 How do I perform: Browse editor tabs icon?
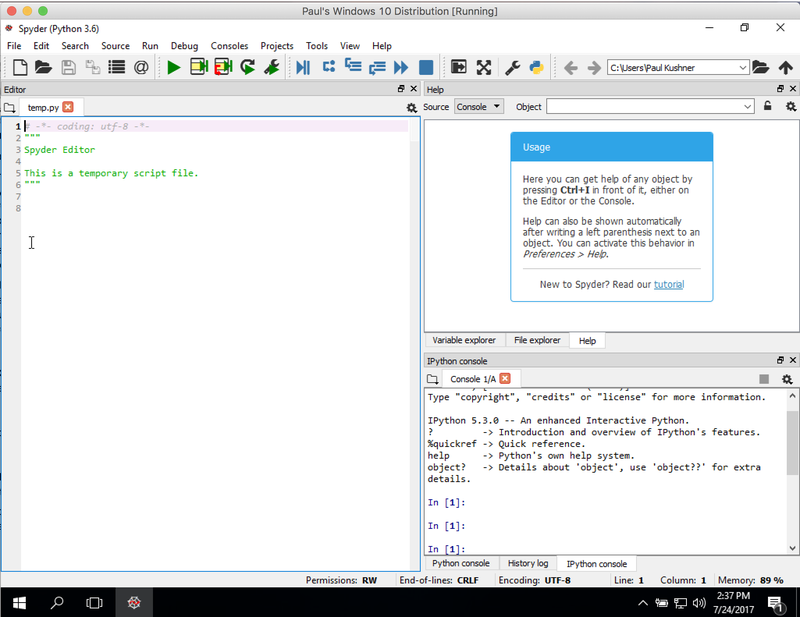[9, 108]
